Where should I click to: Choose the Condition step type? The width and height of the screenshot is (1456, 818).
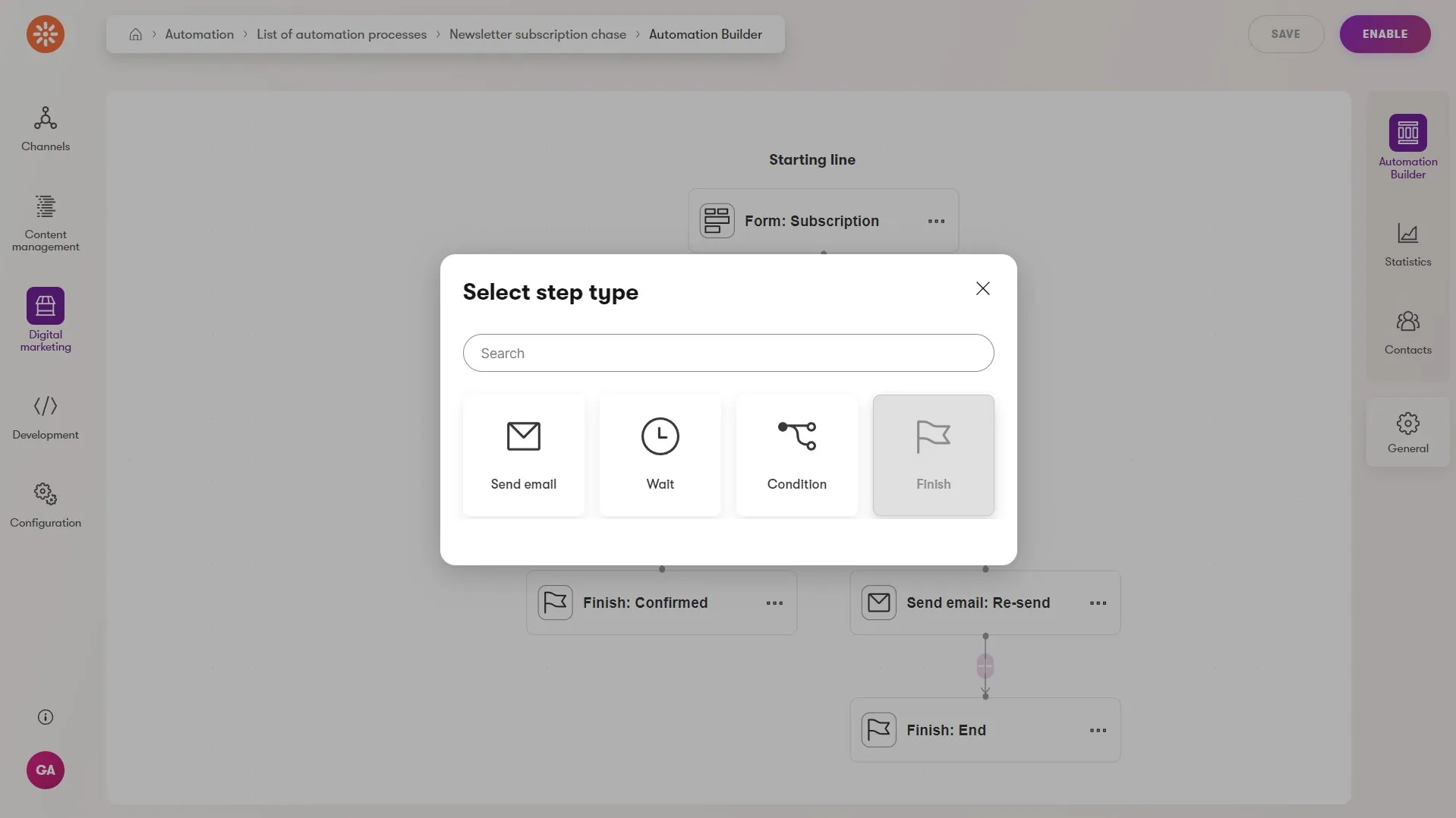tap(797, 455)
